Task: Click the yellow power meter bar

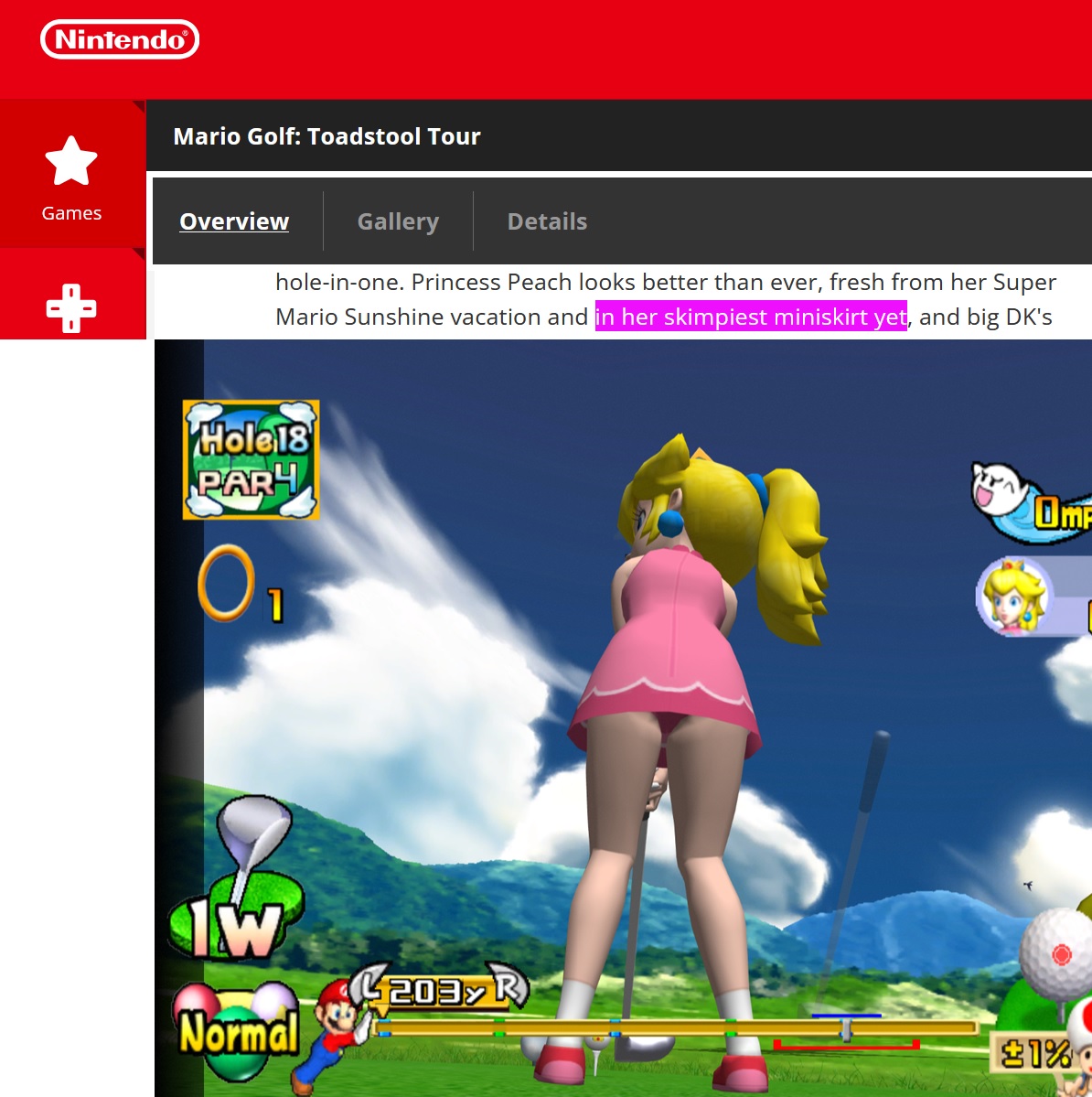Action: 674,1027
